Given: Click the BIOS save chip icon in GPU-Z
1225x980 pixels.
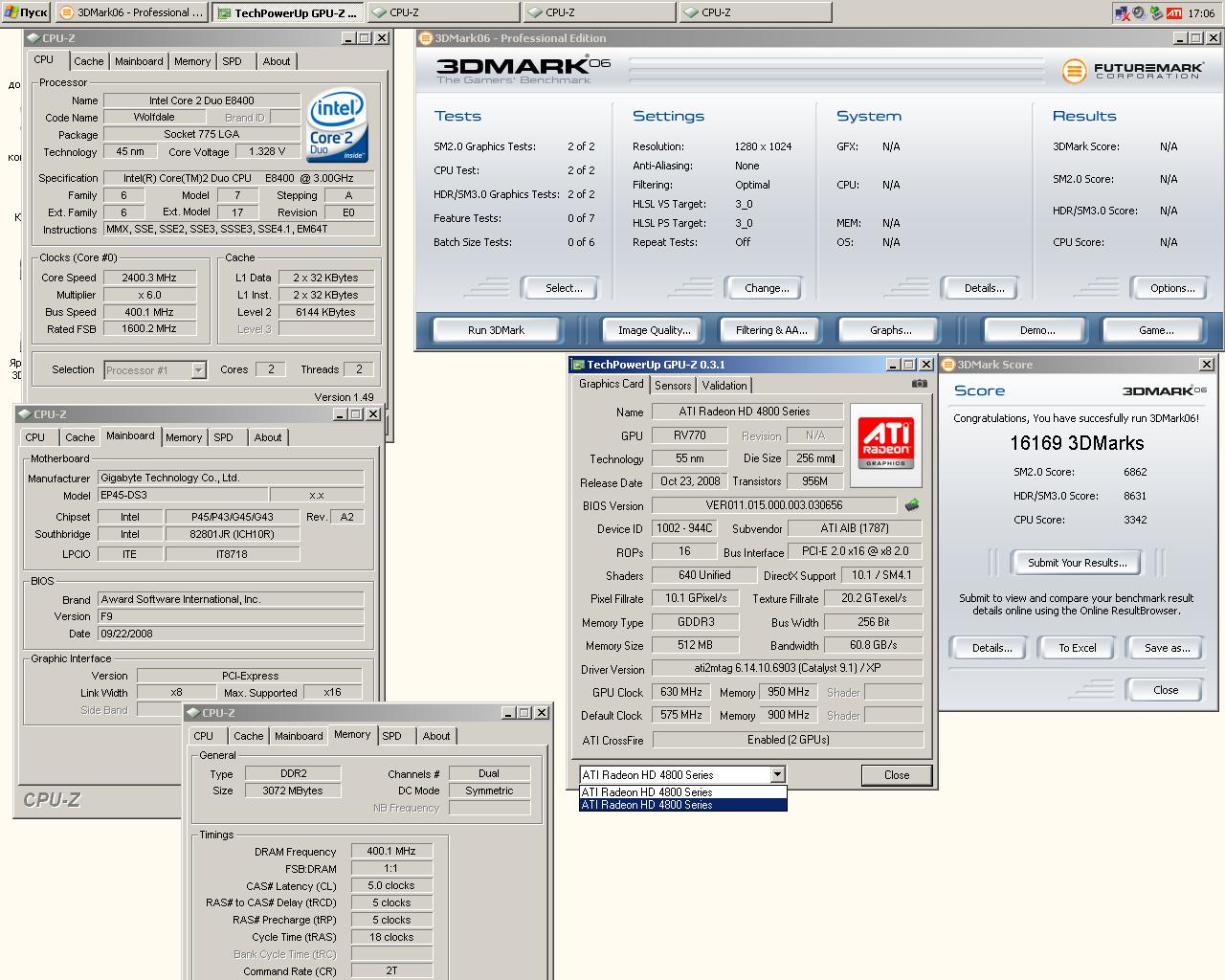Looking at the screenshot, I should click(x=912, y=504).
